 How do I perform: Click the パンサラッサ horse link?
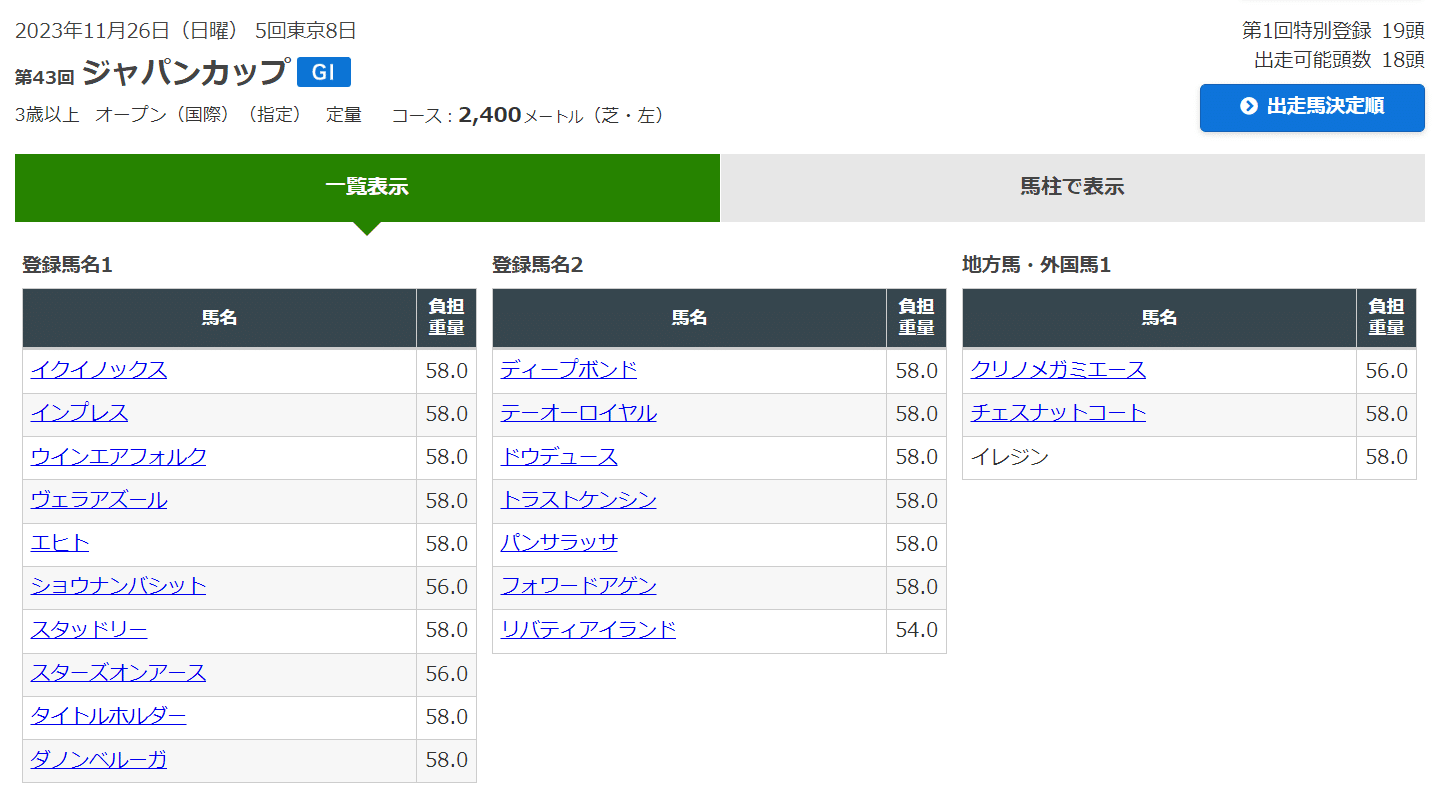tap(559, 543)
